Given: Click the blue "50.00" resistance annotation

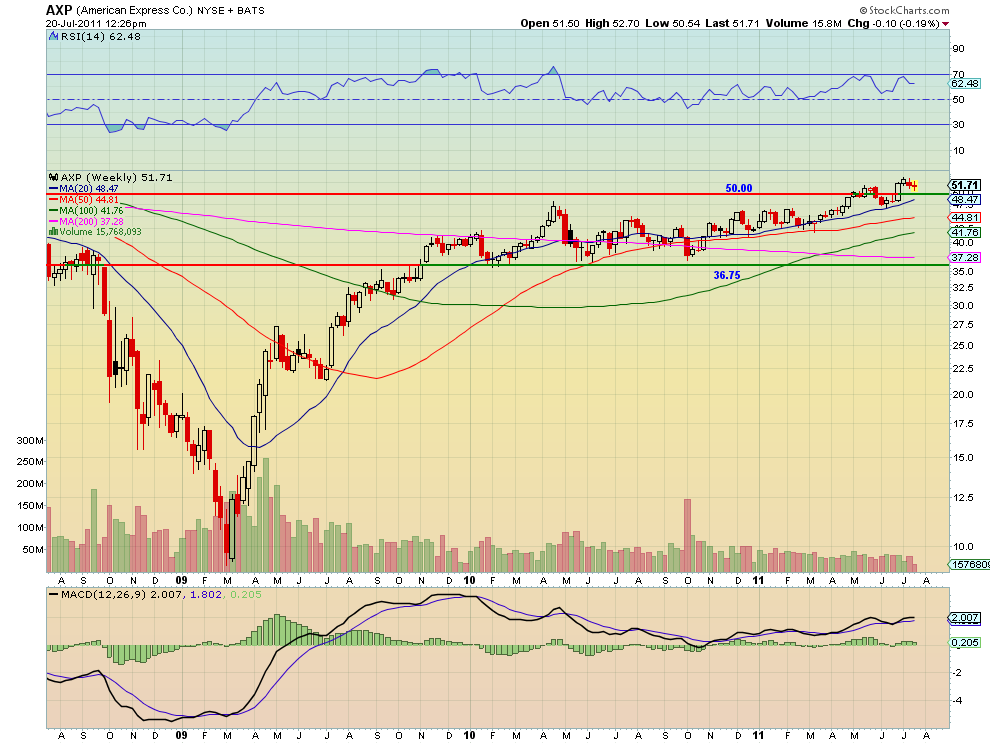Looking at the screenshot, I should pyautogui.click(x=739, y=188).
